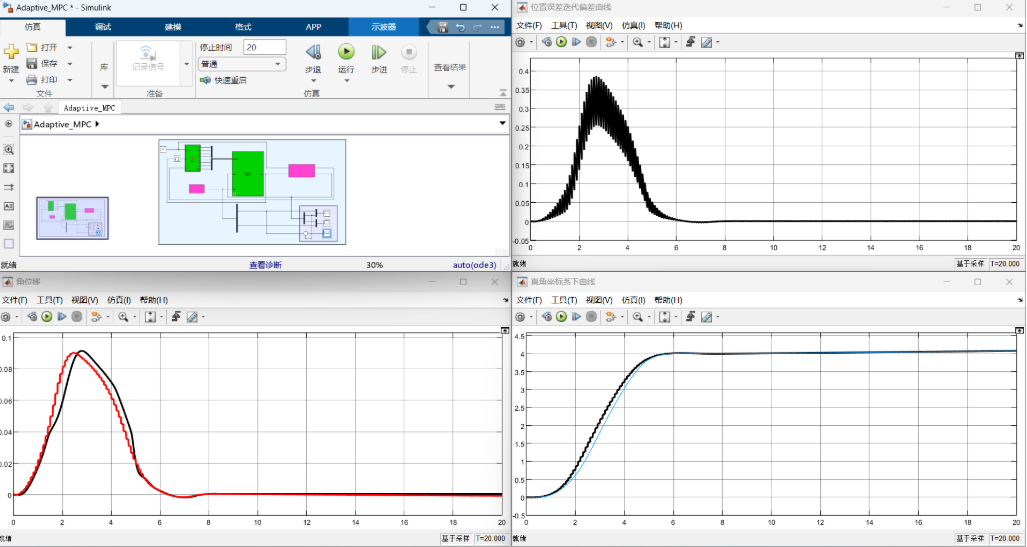Open the 普通 simulation mode combo box
The image size is (1027, 547).
tap(242, 64)
